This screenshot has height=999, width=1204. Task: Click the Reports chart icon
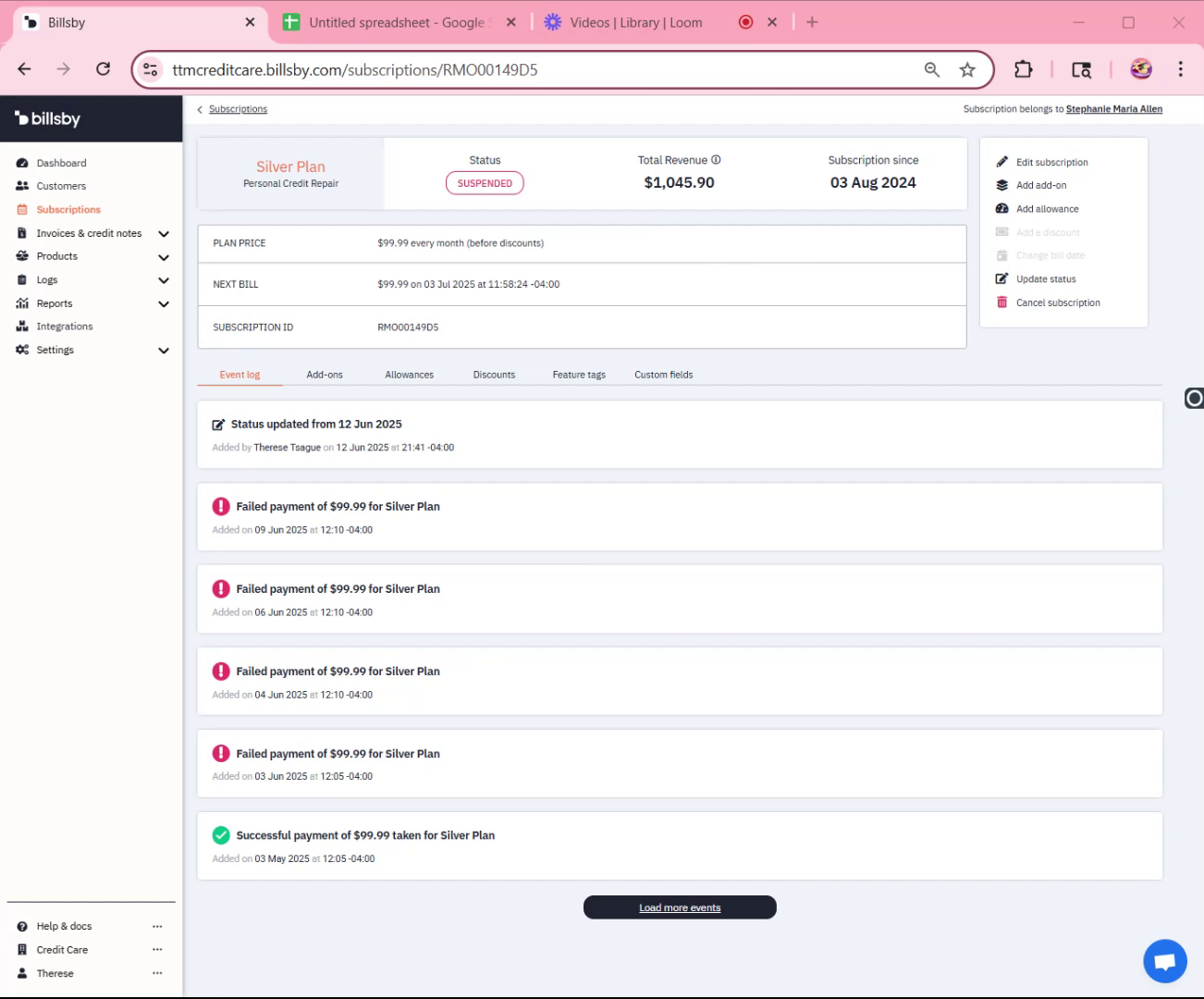click(22, 303)
